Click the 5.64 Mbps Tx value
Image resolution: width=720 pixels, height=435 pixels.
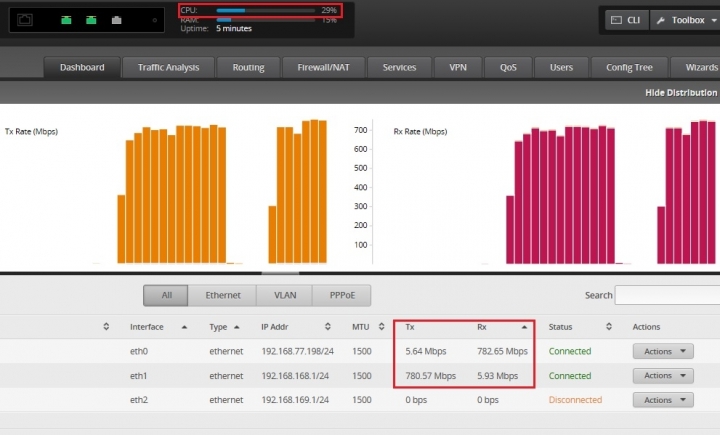click(426, 351)
